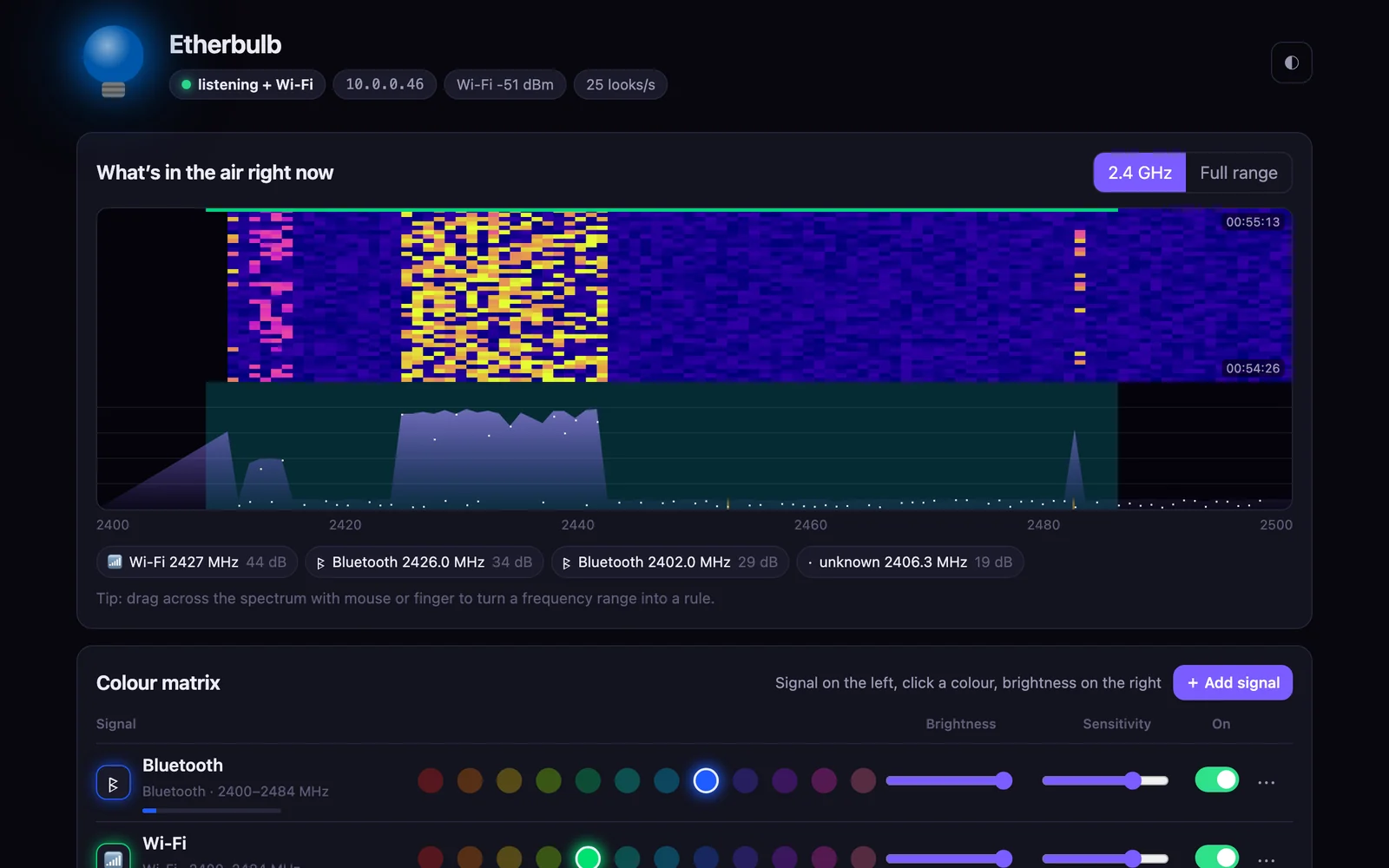Click the selected green Wi-Fi colour swatch

588,858
